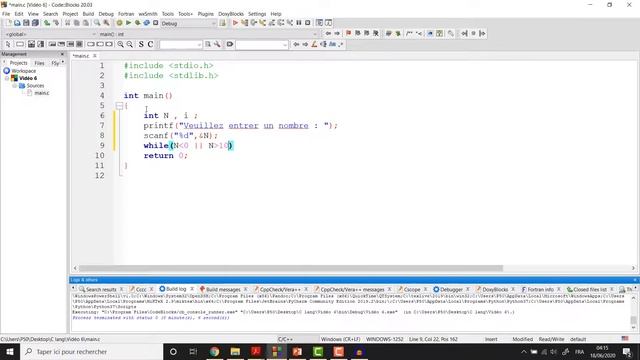Close the Build log tab
640x360 pixels.
(x=192, y=289)
